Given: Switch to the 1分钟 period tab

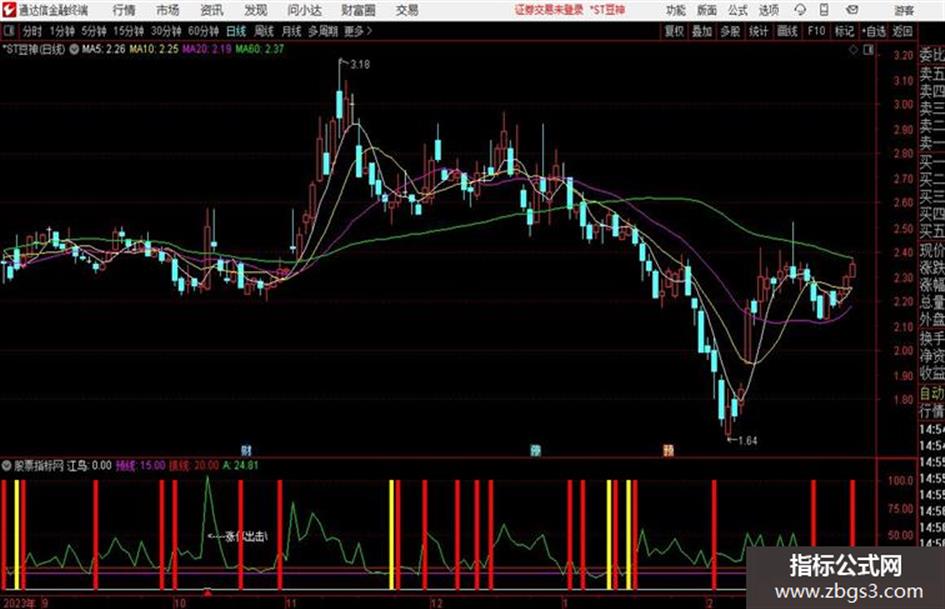Looking at the screenshot, I should (62, 31).
